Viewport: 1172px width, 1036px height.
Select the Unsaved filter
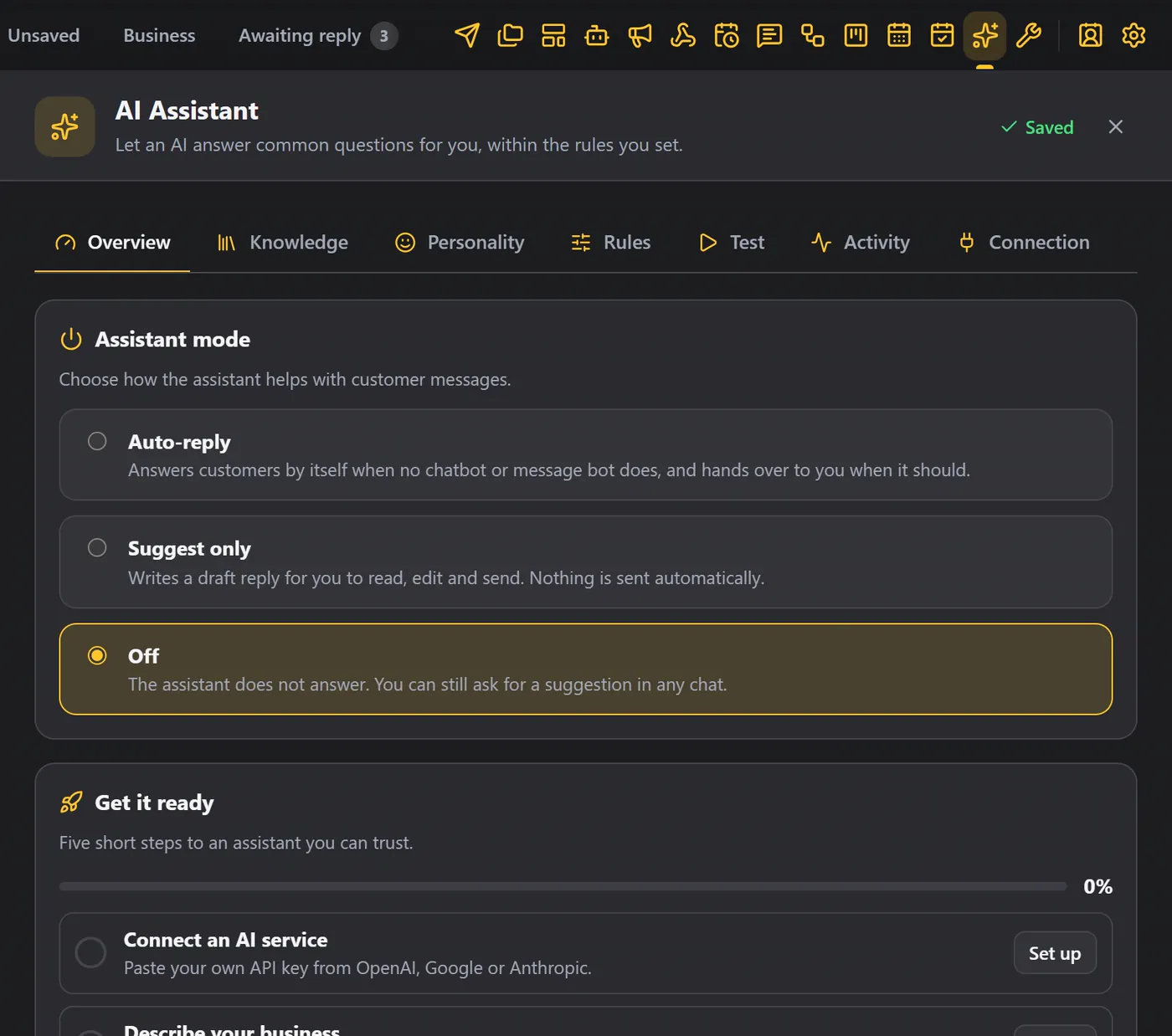pyautogui.click(x=44, y=35)
